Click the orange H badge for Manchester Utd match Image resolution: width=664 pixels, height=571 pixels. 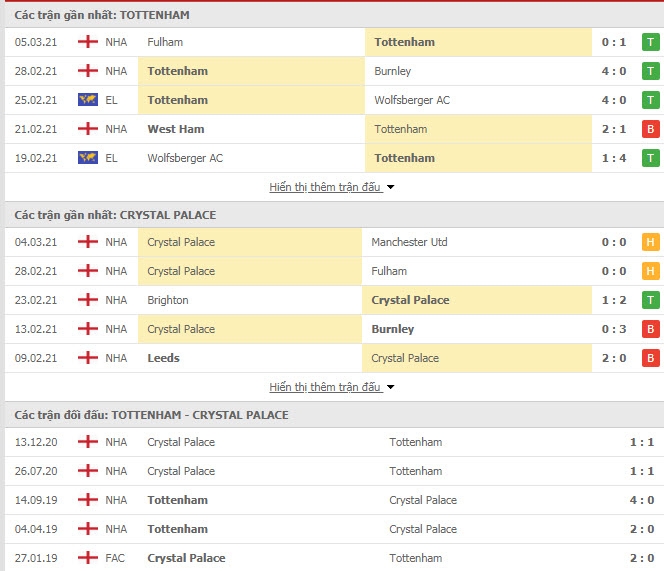point(650,242)
